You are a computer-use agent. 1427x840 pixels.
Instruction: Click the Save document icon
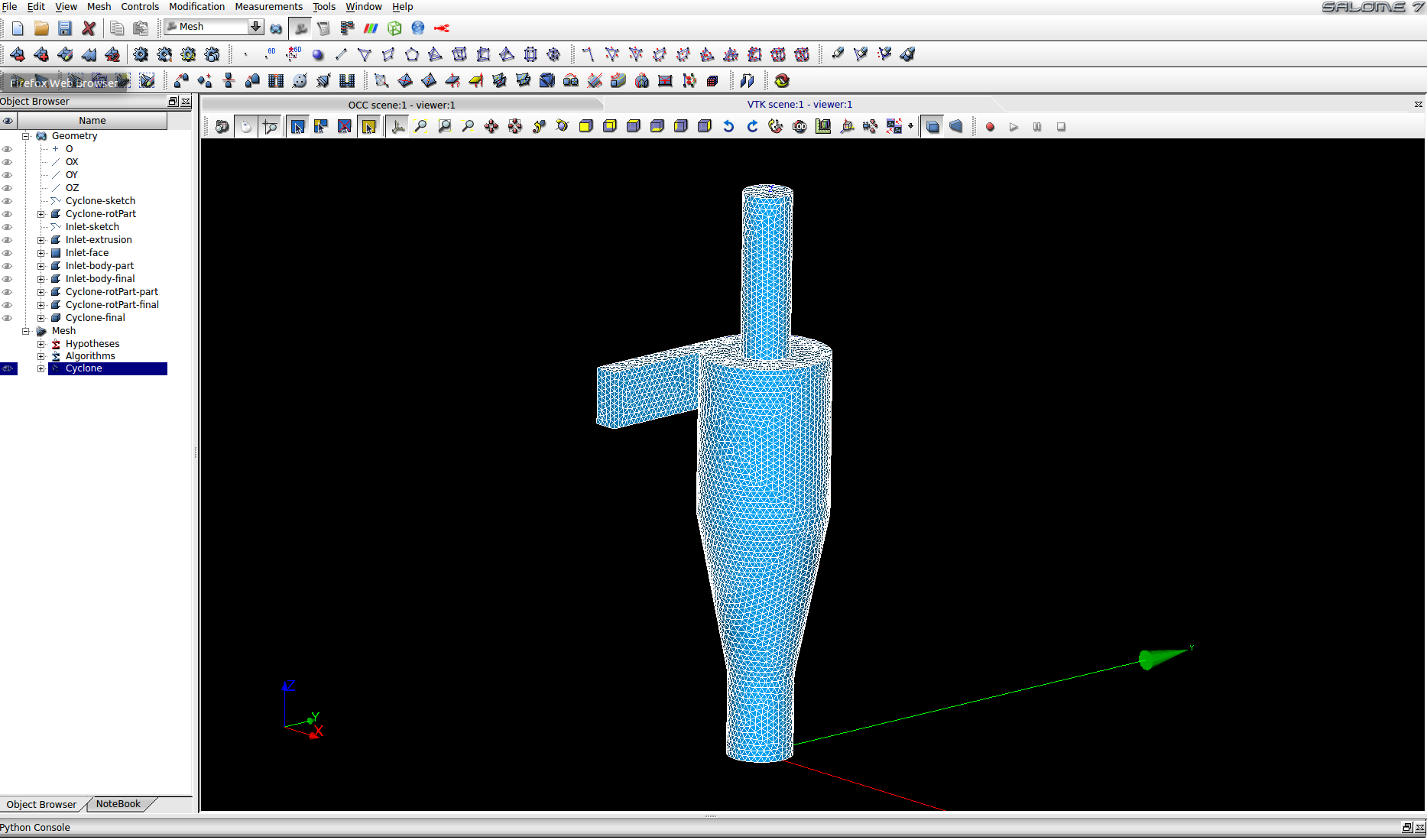[65, 28]
